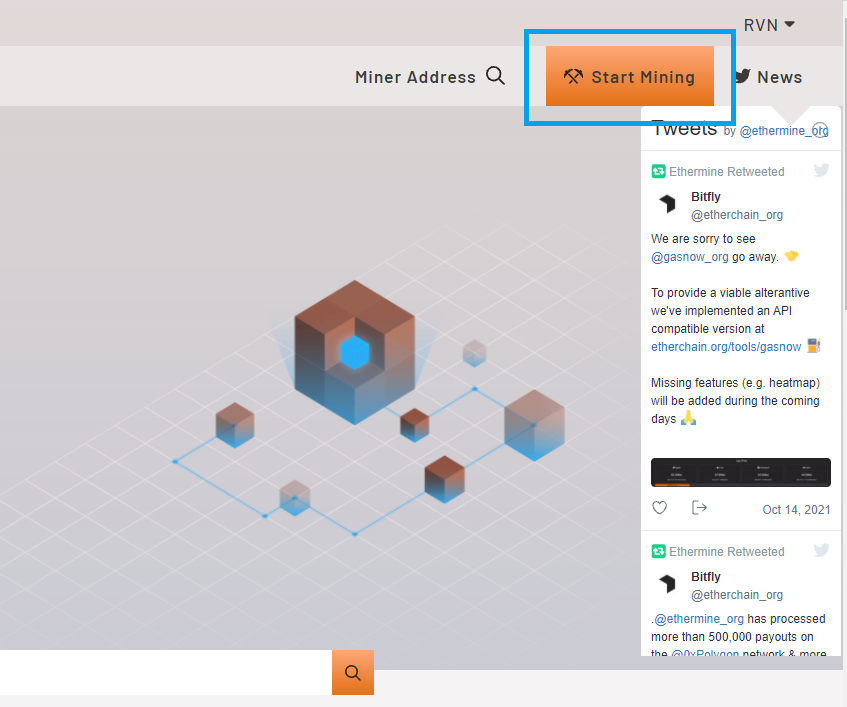Open Bitfly name in first tweet
Screen dimensions: 847x707
(706, 197)
